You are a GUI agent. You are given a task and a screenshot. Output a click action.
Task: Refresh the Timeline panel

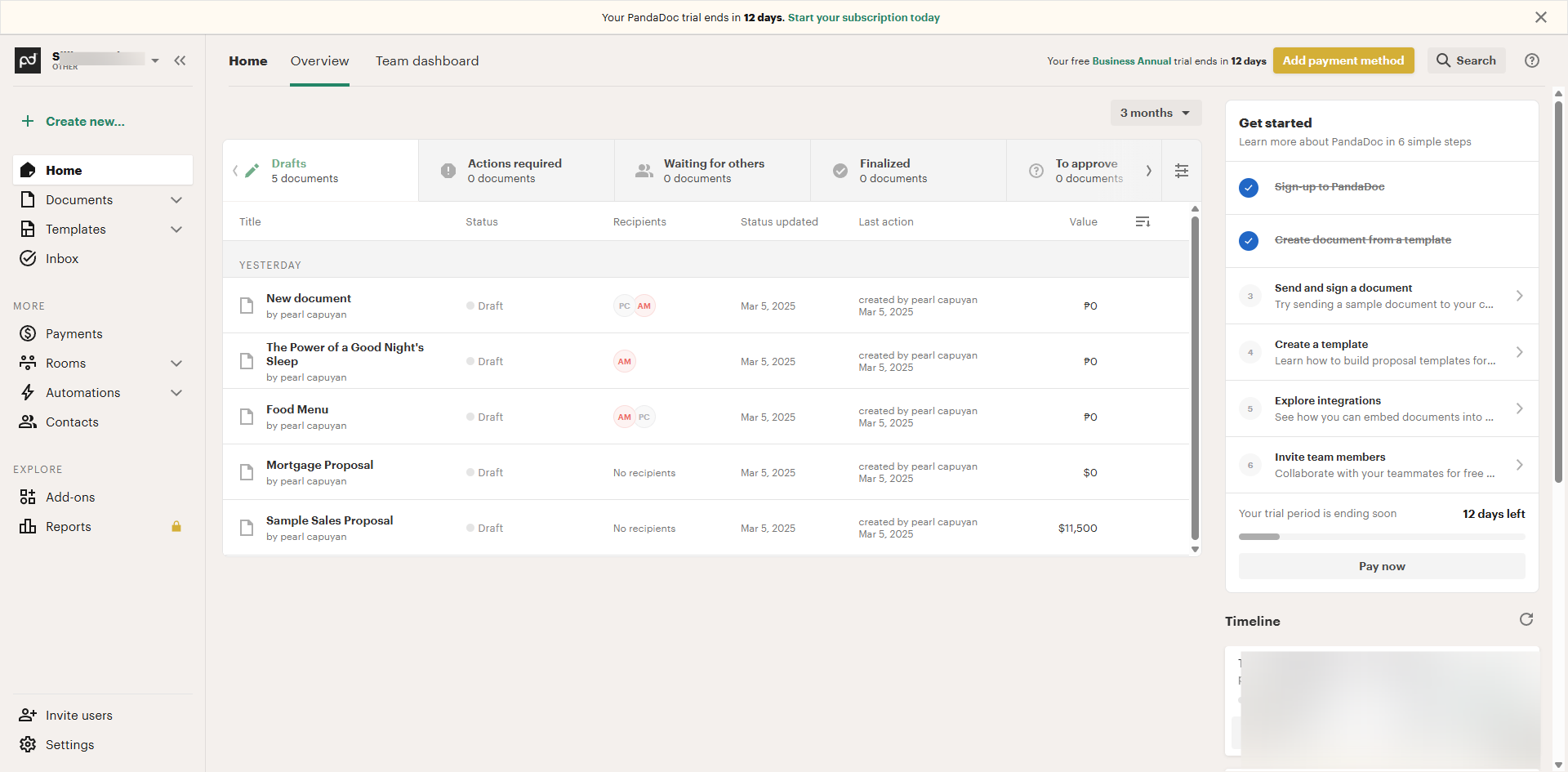tap(1526, 619)
